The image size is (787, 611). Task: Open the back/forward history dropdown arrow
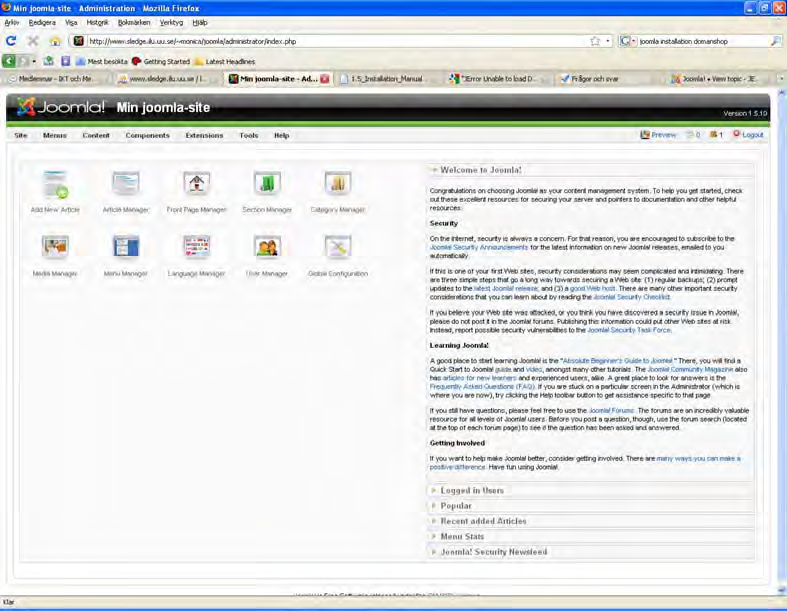point(34,61)
